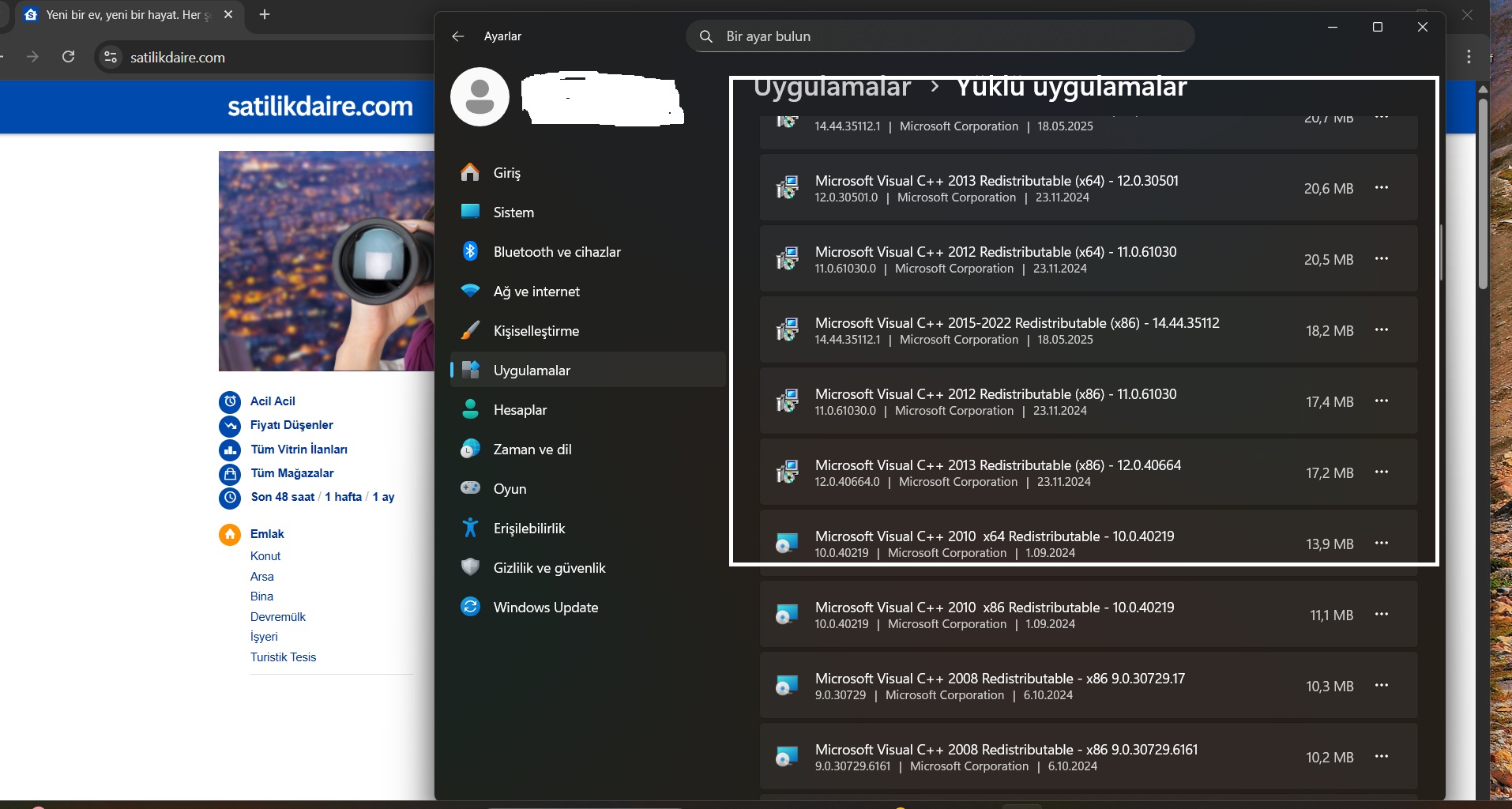Open Bluetooth ve cihazlar via its Bluetooth icon
This screenshot has width=1512, height=809.
pyautogui.click(x=470, y=251)
